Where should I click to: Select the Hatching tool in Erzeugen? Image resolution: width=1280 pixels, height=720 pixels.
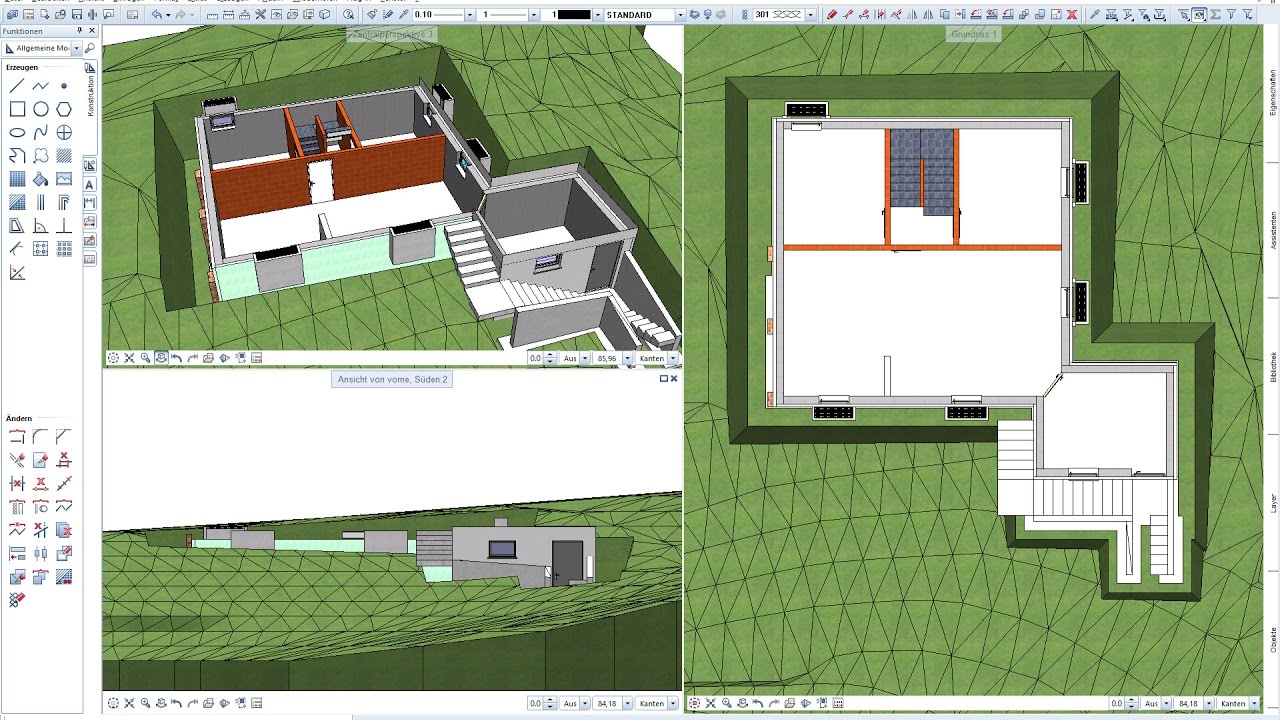64,156
